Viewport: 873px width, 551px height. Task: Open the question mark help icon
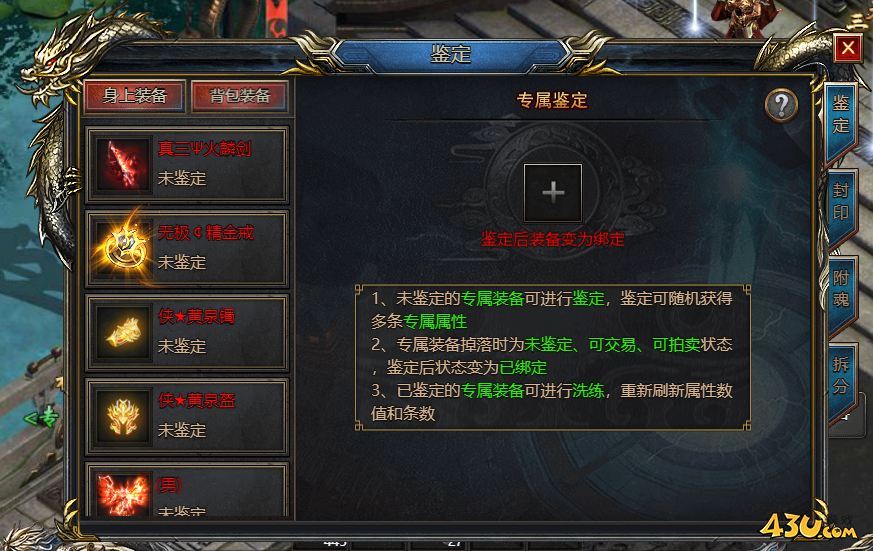(781, 105)
